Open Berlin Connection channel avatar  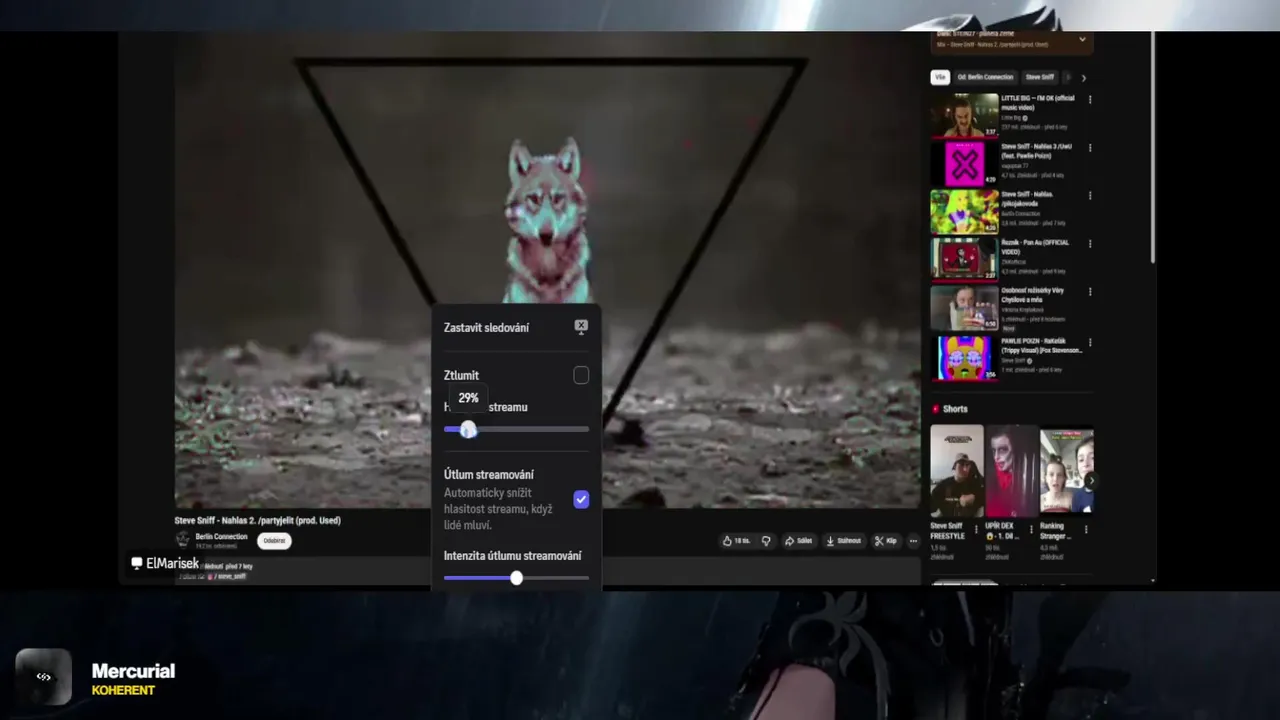click(x=183, y=540)
